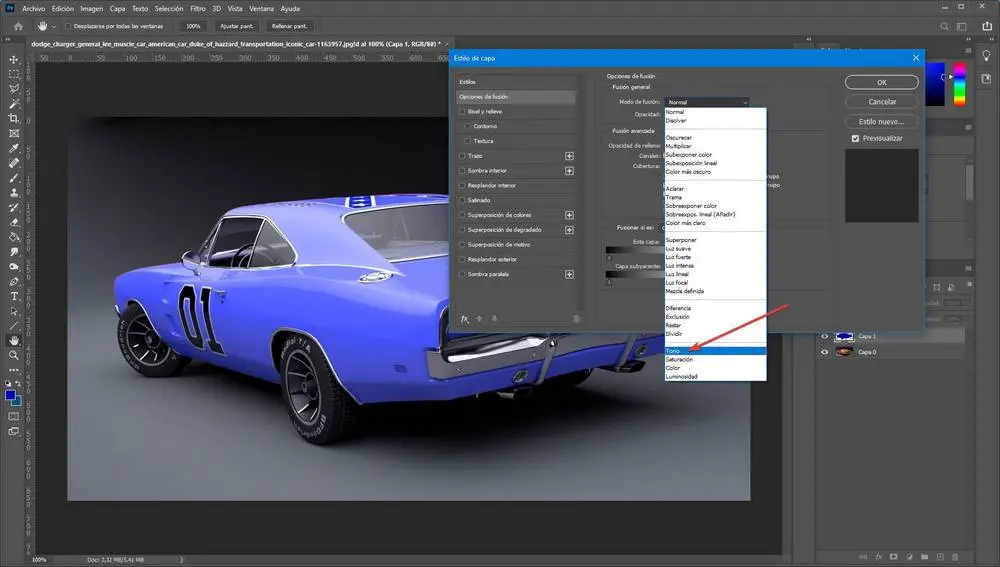The height and width of the screenshot is (567, 1000).
Task: Select the Horizontal Type tool
Action: point(14,296)
